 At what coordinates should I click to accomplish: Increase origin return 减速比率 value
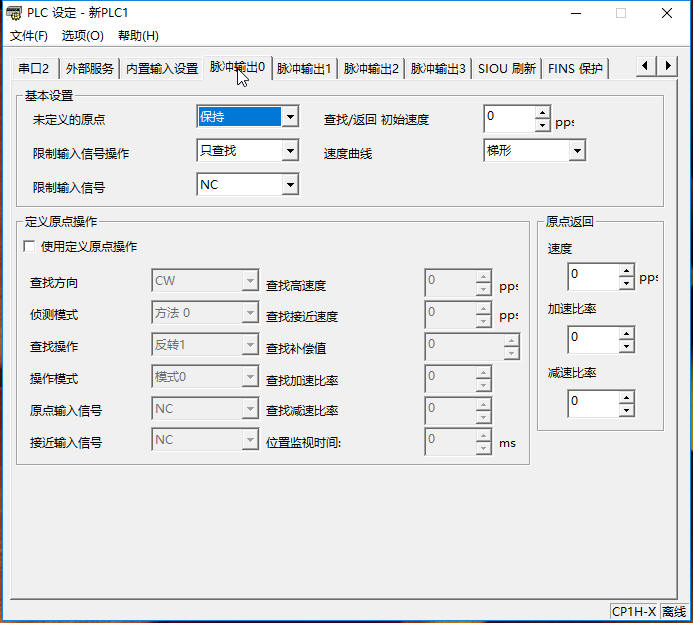click(626, 397)
